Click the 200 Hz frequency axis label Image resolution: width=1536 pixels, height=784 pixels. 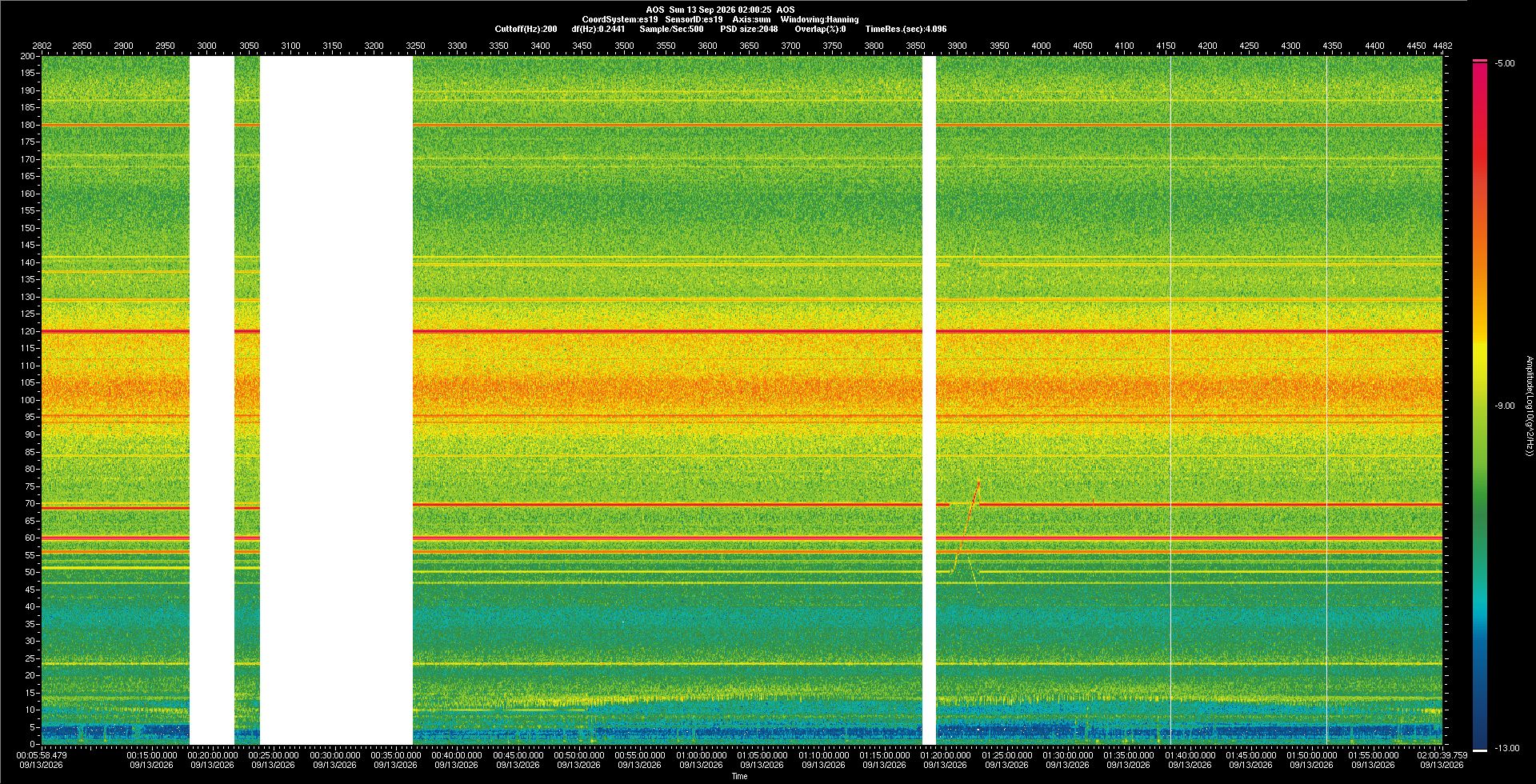pos(28,56)
